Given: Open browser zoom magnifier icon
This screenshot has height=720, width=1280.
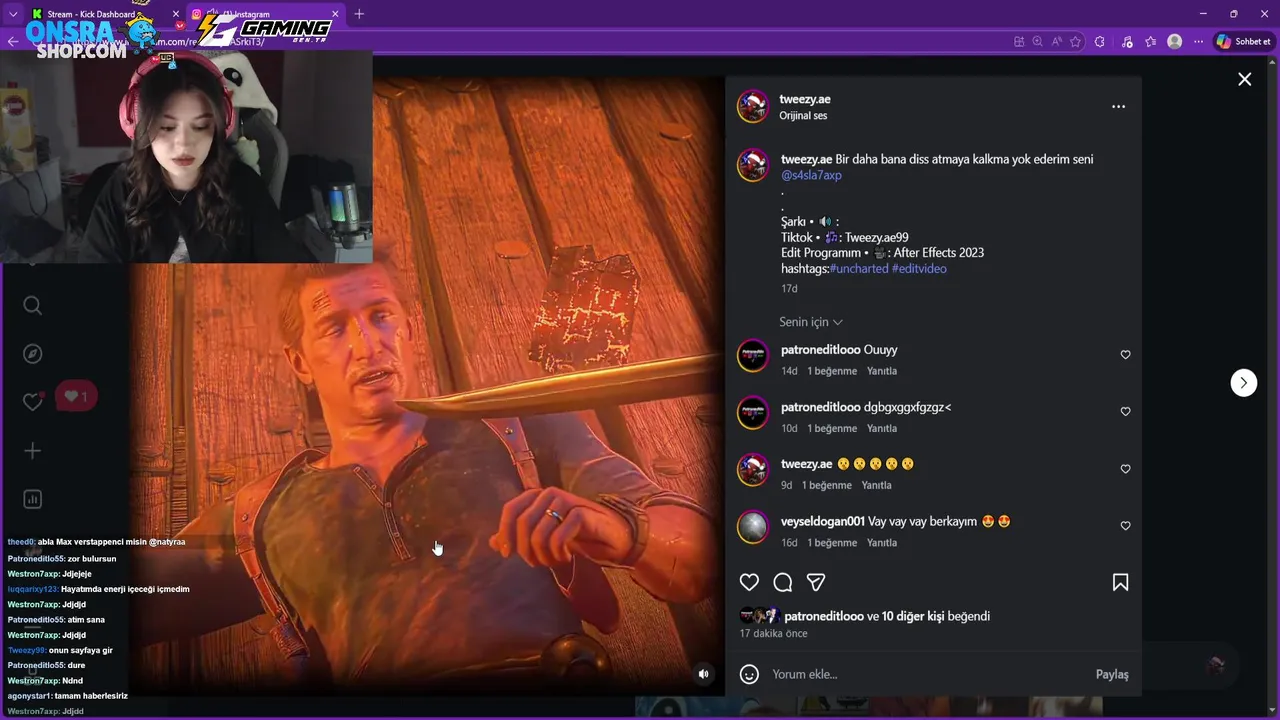Looking at the screenshot, I should tap(1038, 41).
